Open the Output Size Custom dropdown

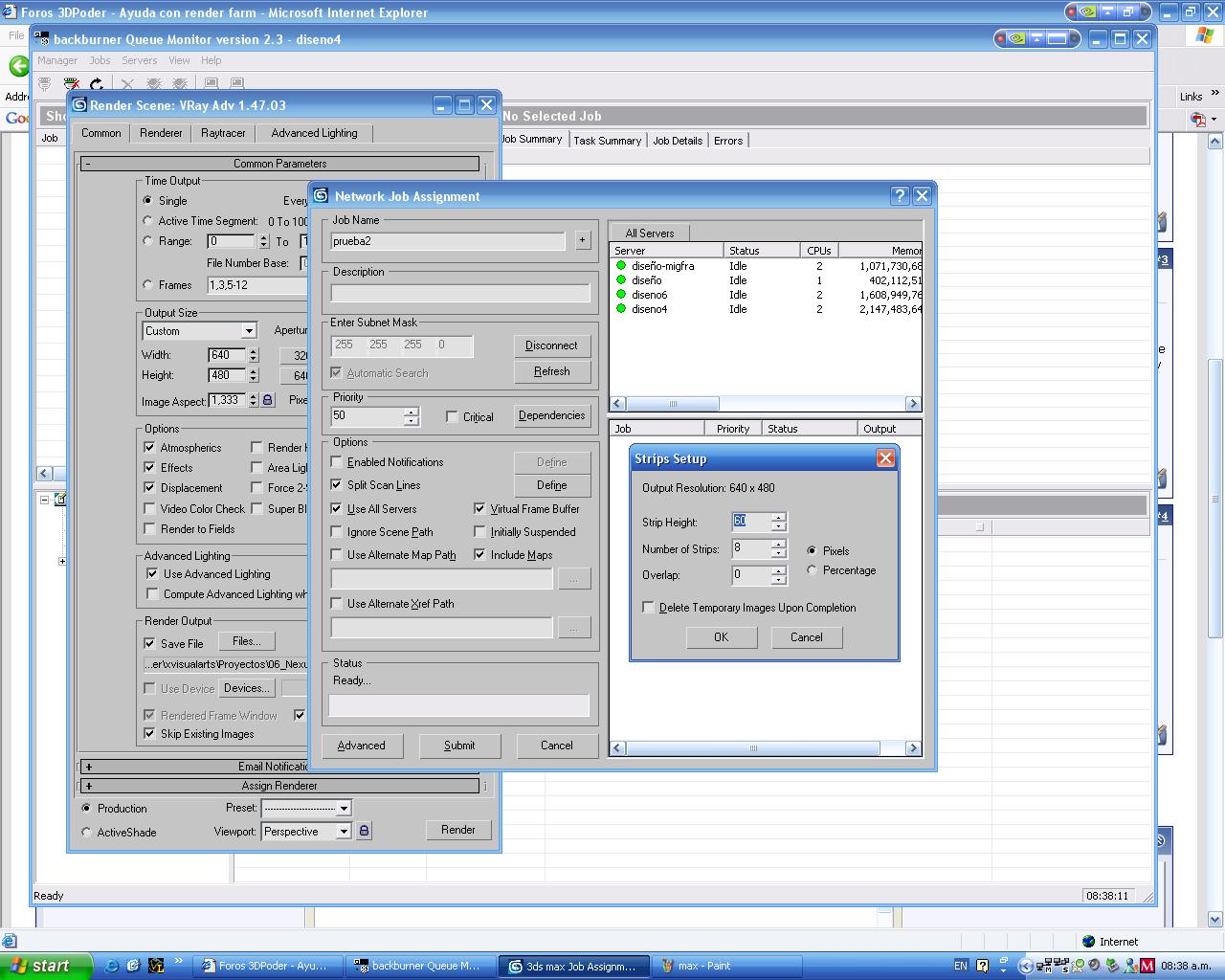pos(249,331)
